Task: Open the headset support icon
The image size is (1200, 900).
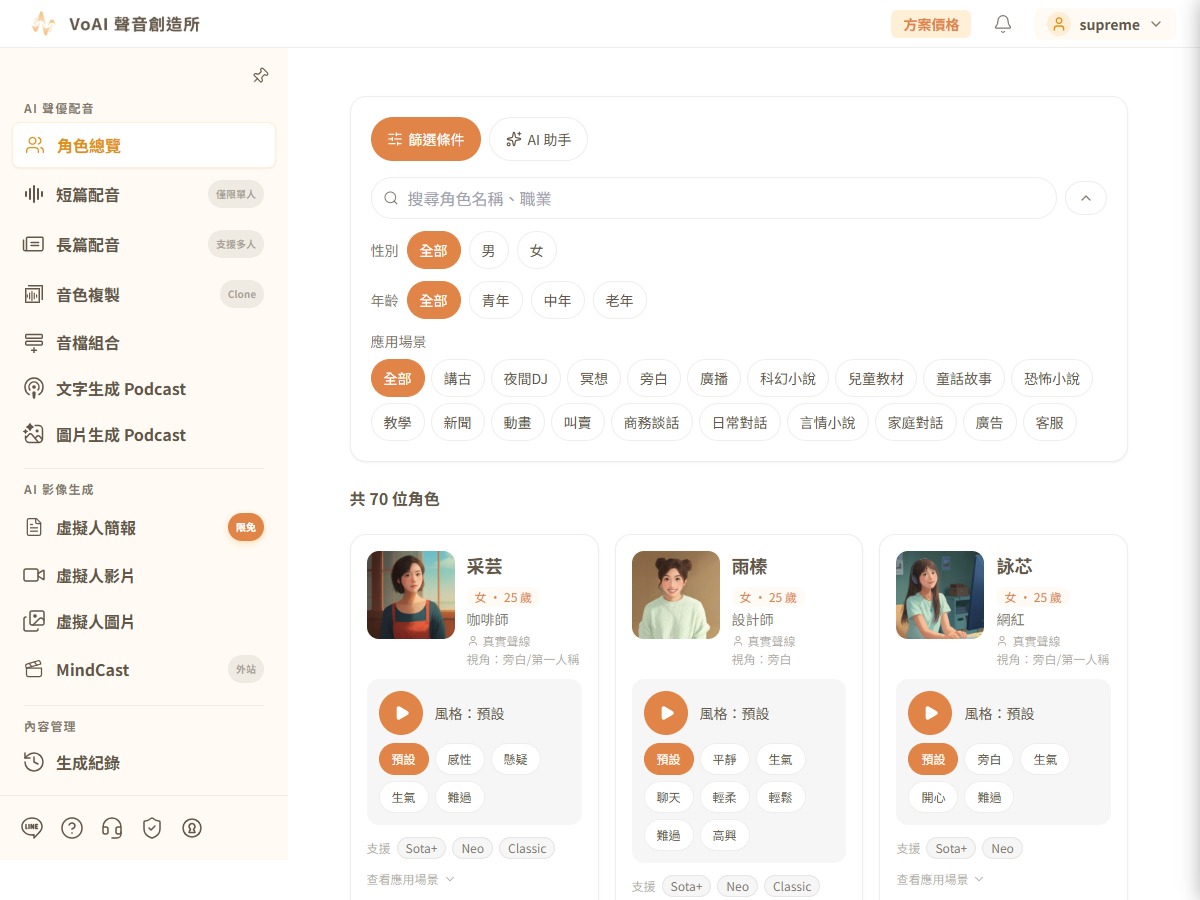Action: [x=112, y=828]
